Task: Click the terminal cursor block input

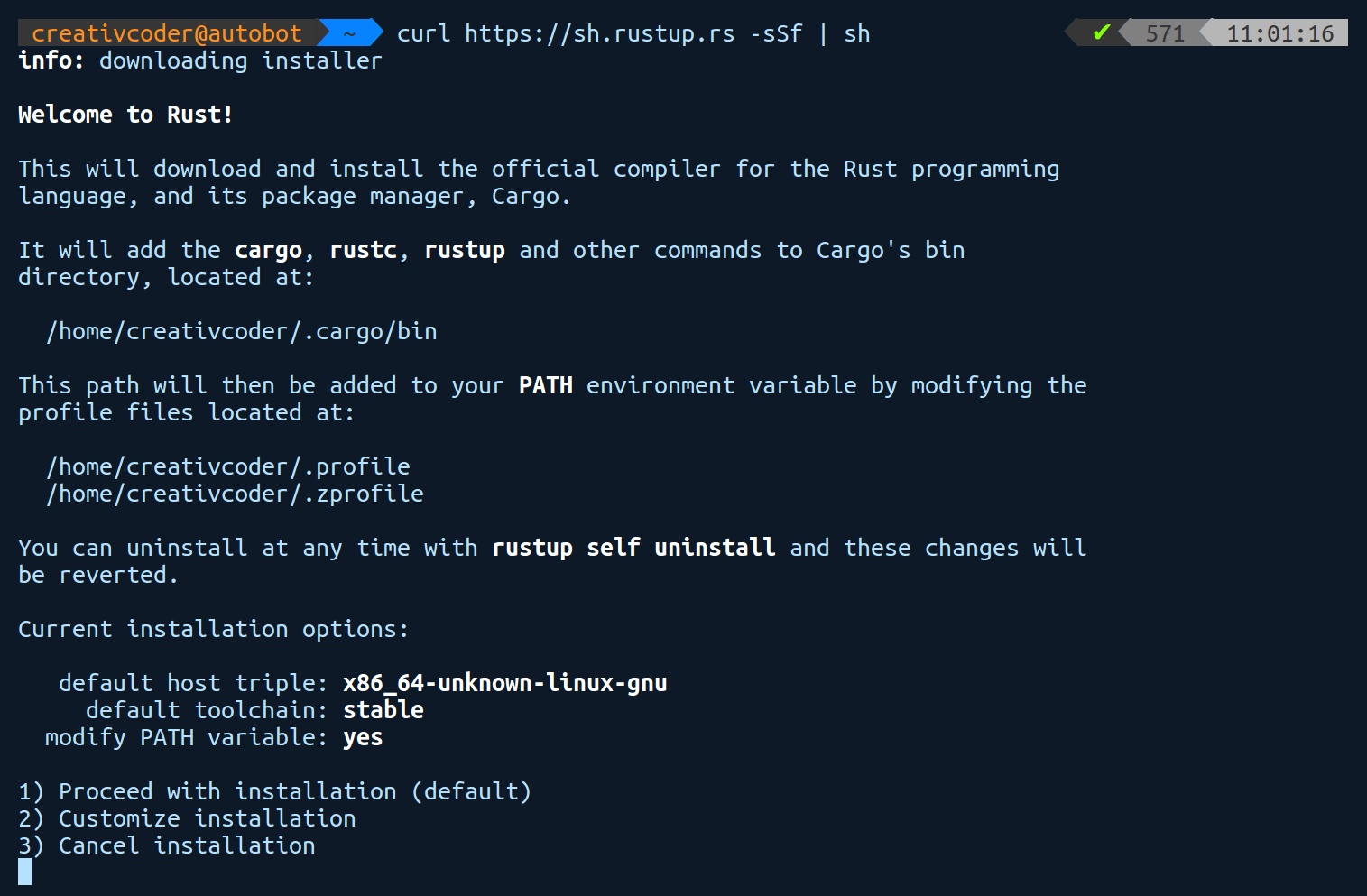Action: tap(25, 872)
